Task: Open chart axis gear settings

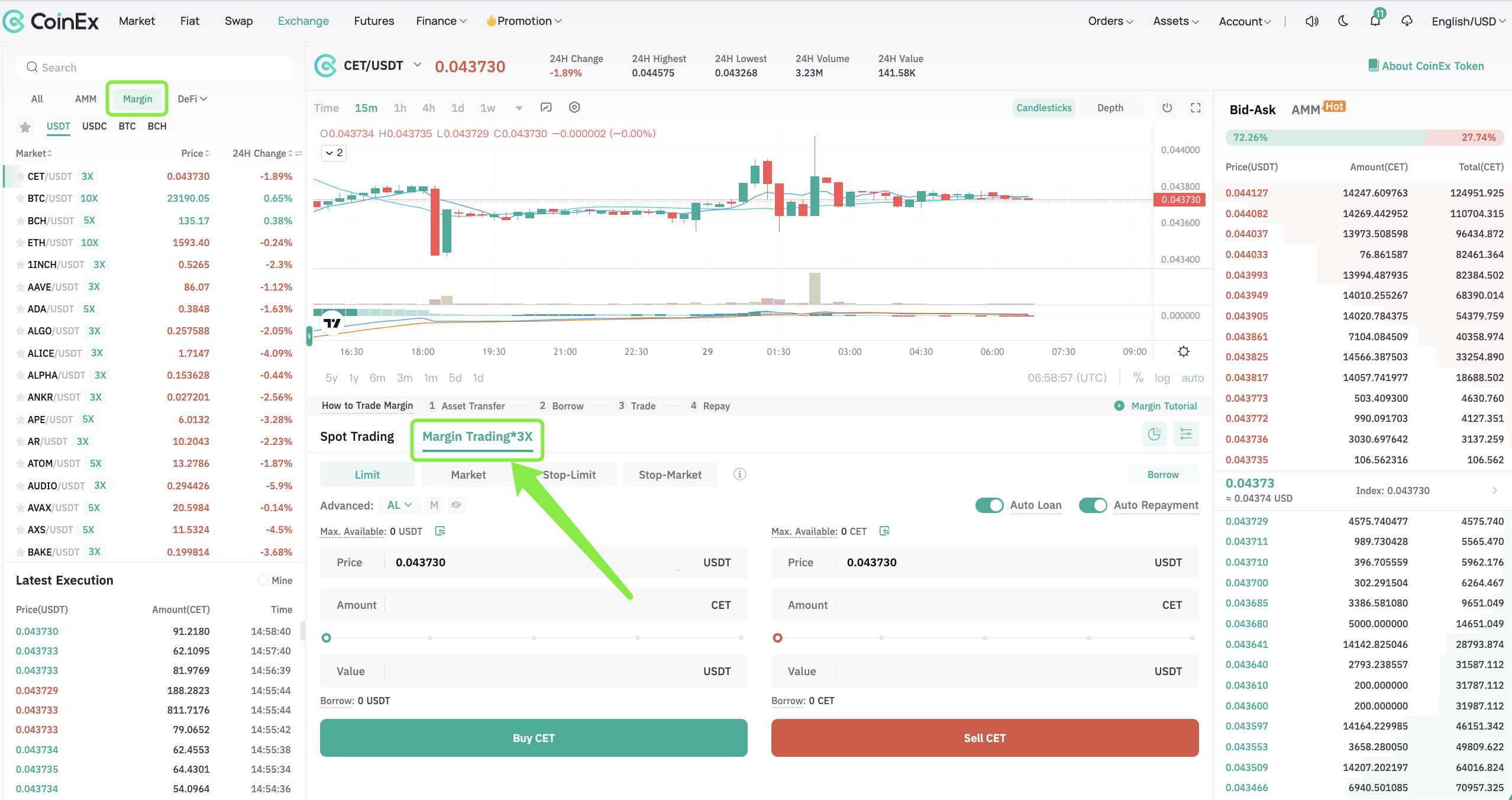Action: pos(1184,351)
